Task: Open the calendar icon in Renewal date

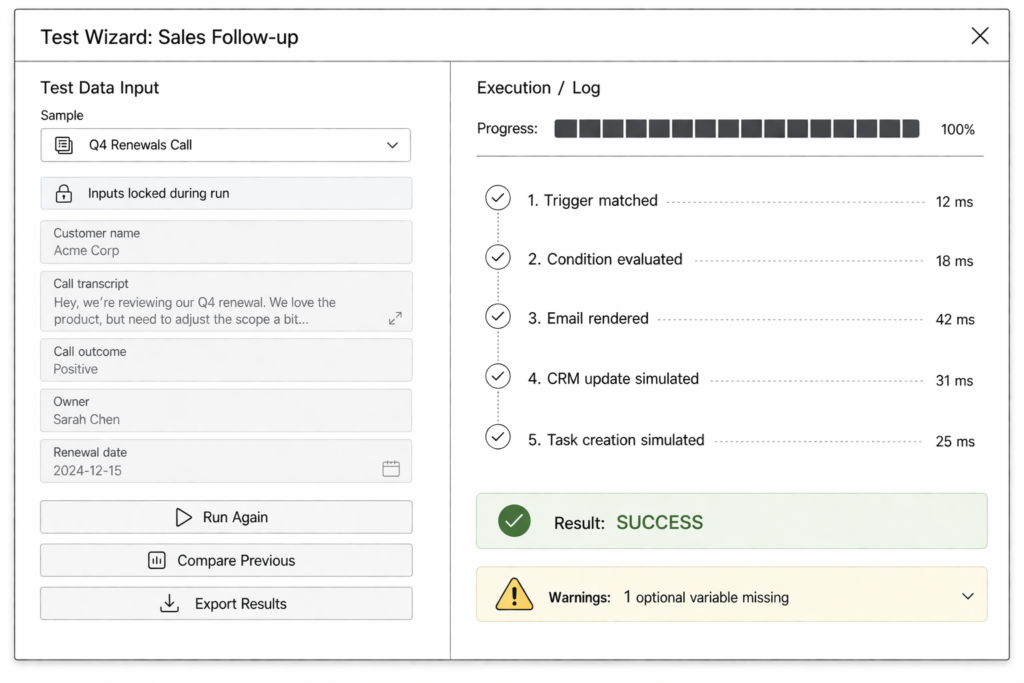Action: point(391,469)
